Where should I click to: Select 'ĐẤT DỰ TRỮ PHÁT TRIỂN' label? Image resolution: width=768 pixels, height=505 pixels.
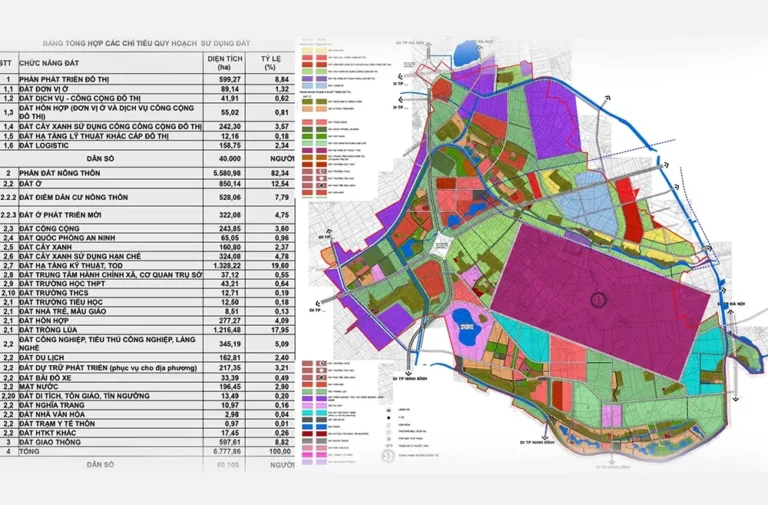(x=108, y=368)
